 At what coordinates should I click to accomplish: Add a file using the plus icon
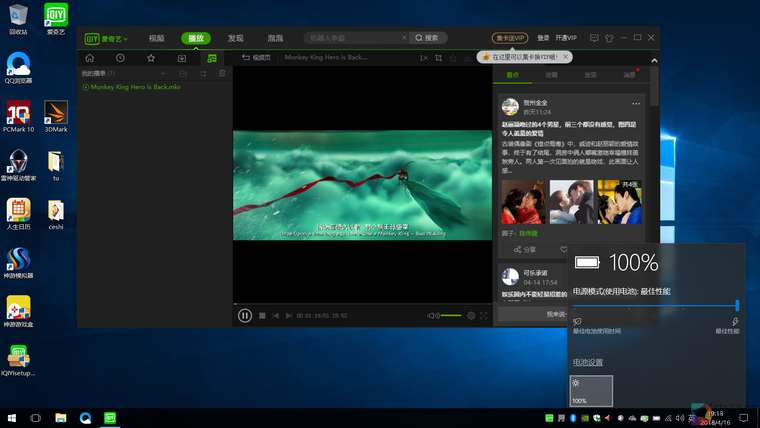point(163,73)
